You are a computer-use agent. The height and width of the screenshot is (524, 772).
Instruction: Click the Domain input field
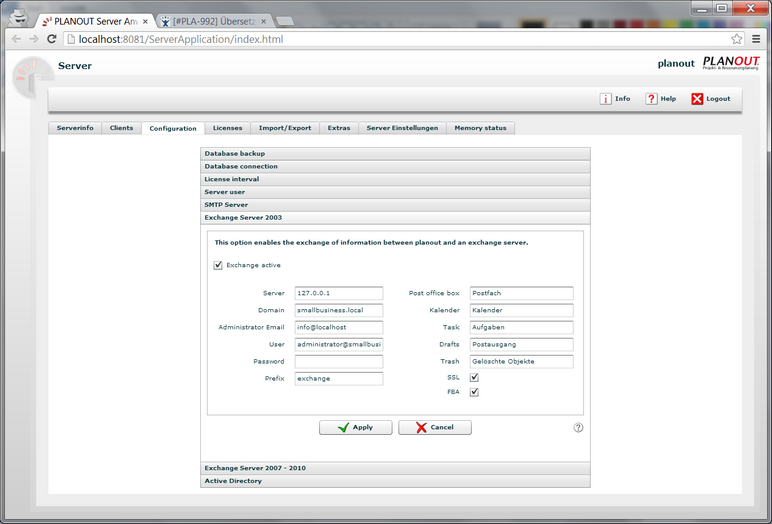tap(339, 310)
